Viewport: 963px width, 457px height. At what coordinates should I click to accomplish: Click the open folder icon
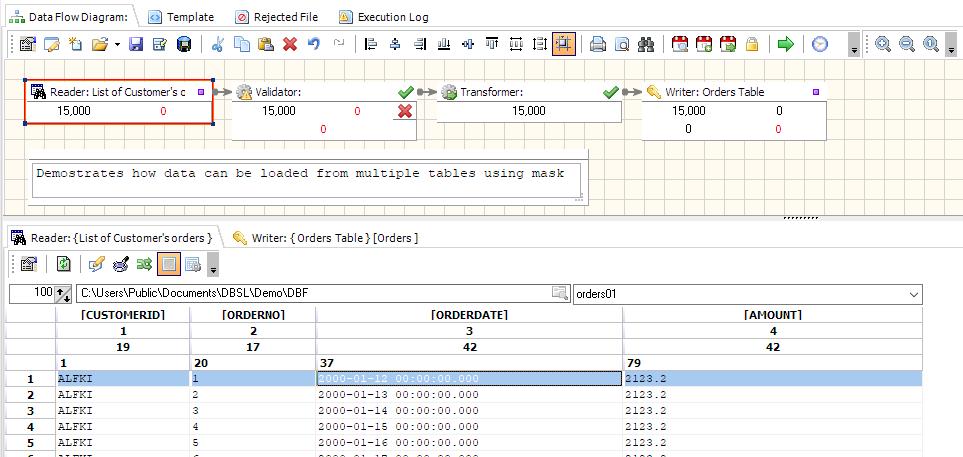tap(99, 44)
